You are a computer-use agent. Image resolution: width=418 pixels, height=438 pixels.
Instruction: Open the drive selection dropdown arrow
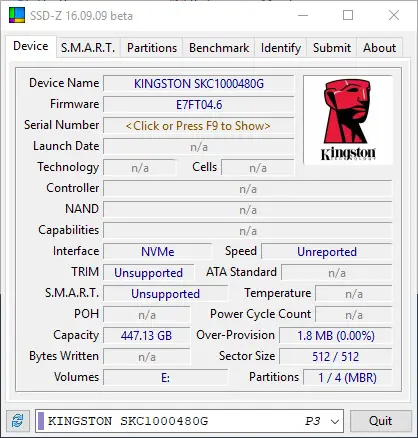(335, 421)
